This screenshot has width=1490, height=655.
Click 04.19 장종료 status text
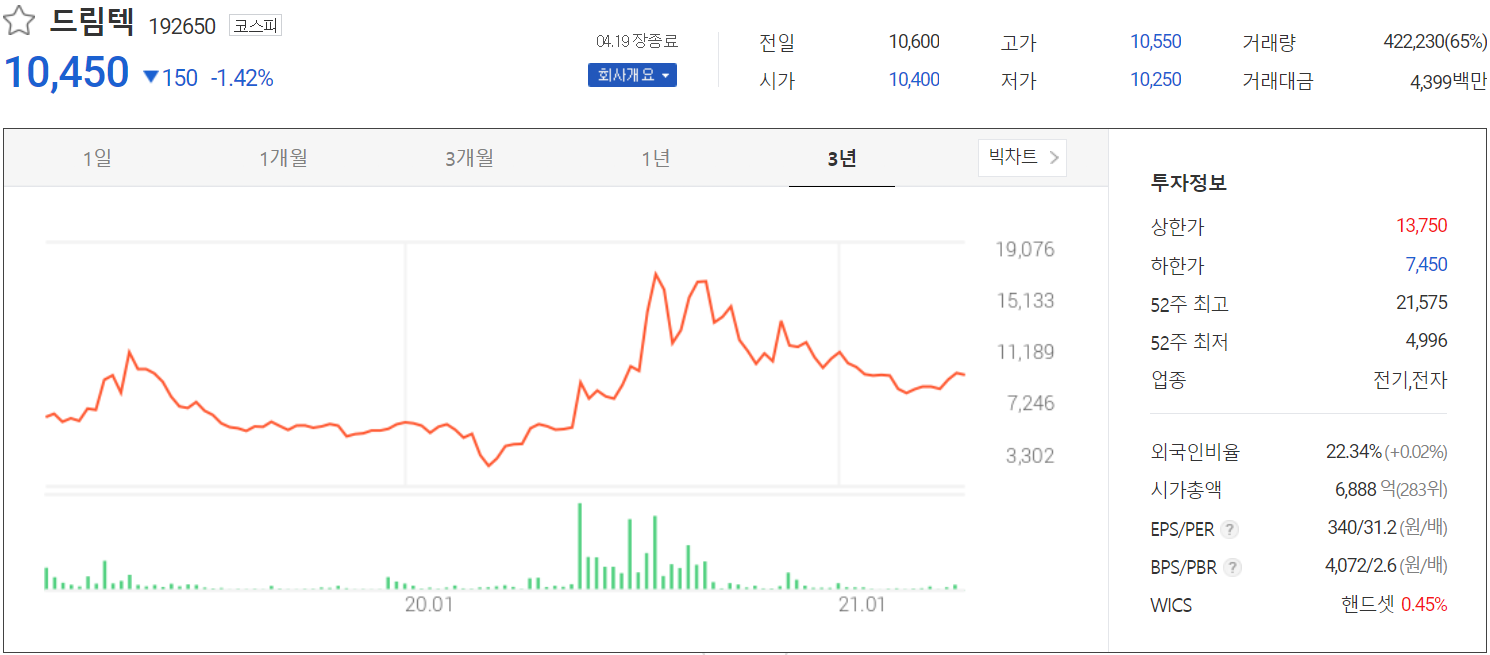tap(636, 41)
